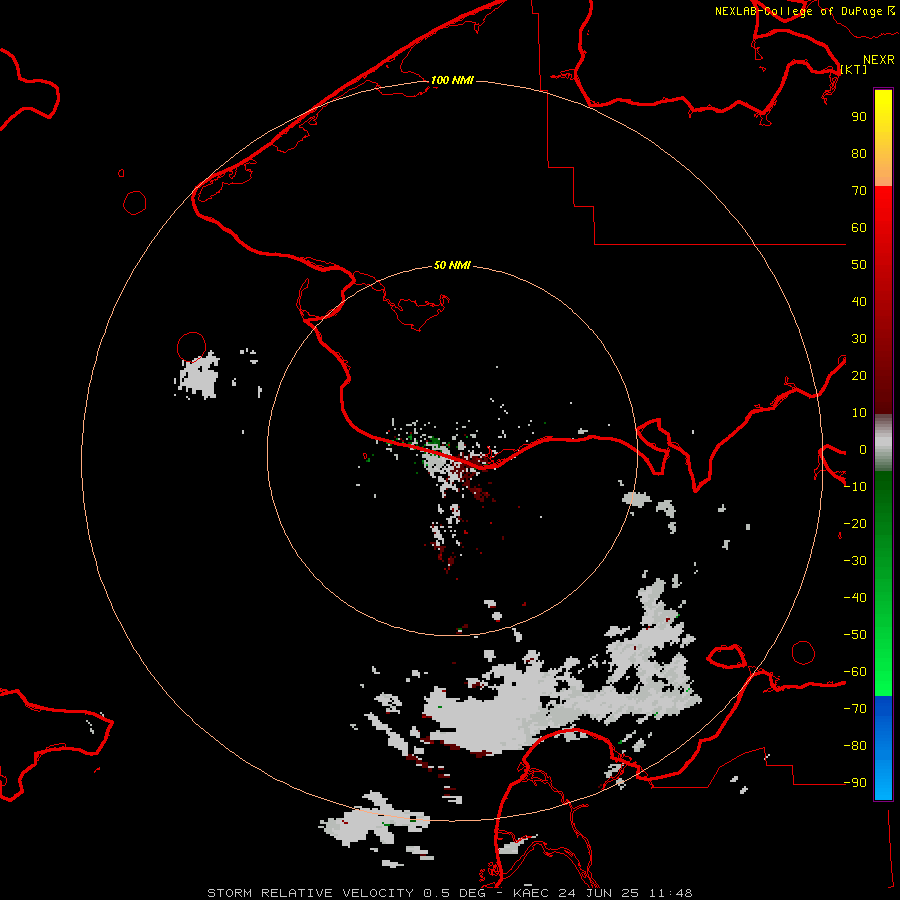The image size is (900, 900).
Task: Select the -90 value on velocity scale
Action: click(x=855, y=782)
